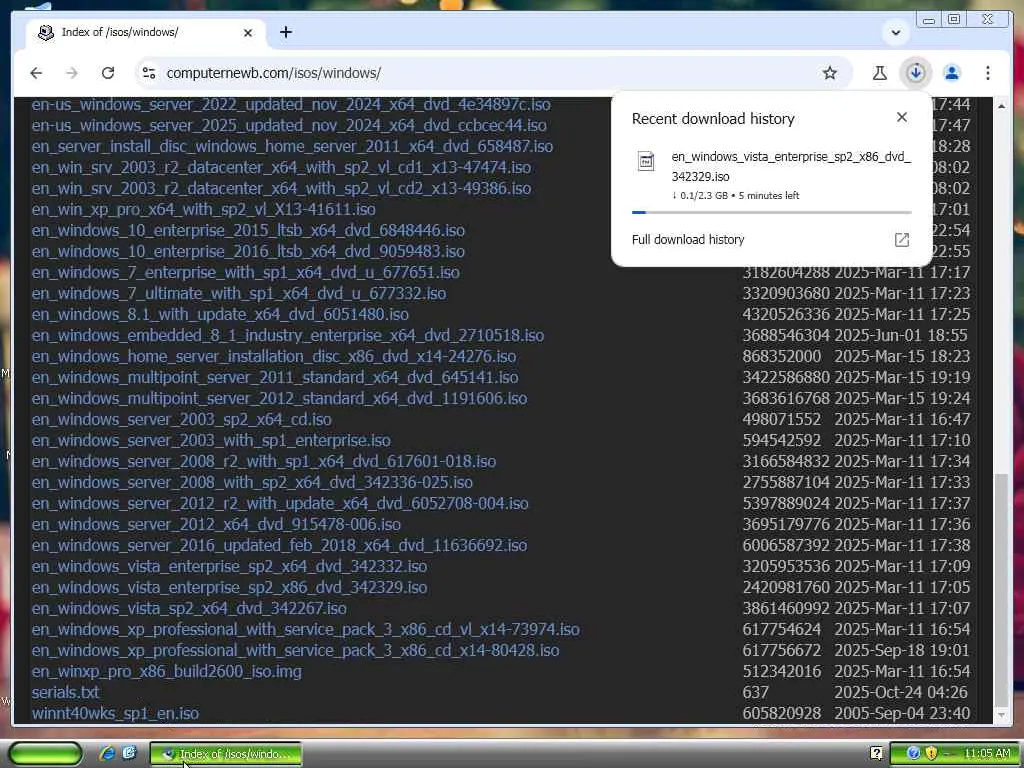Download windows_10_enterprise_2016_ltsb ISO

point(248,251)
